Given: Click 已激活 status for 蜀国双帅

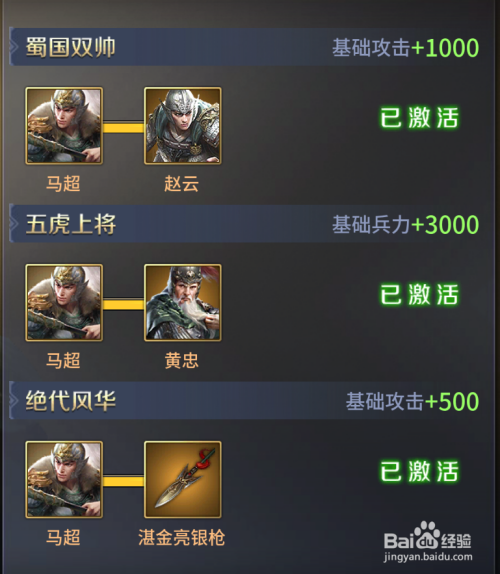Looking at the screenshot, I should point(419,118).
